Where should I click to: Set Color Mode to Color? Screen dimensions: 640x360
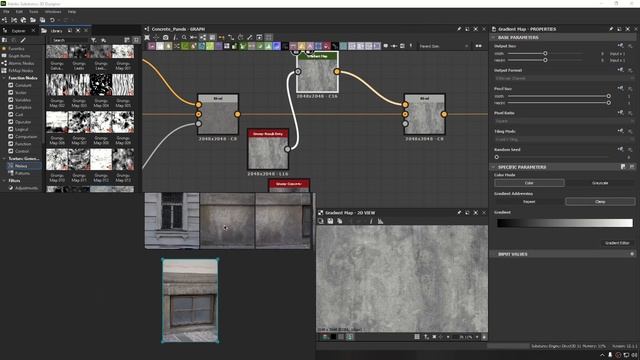point(529,183)
